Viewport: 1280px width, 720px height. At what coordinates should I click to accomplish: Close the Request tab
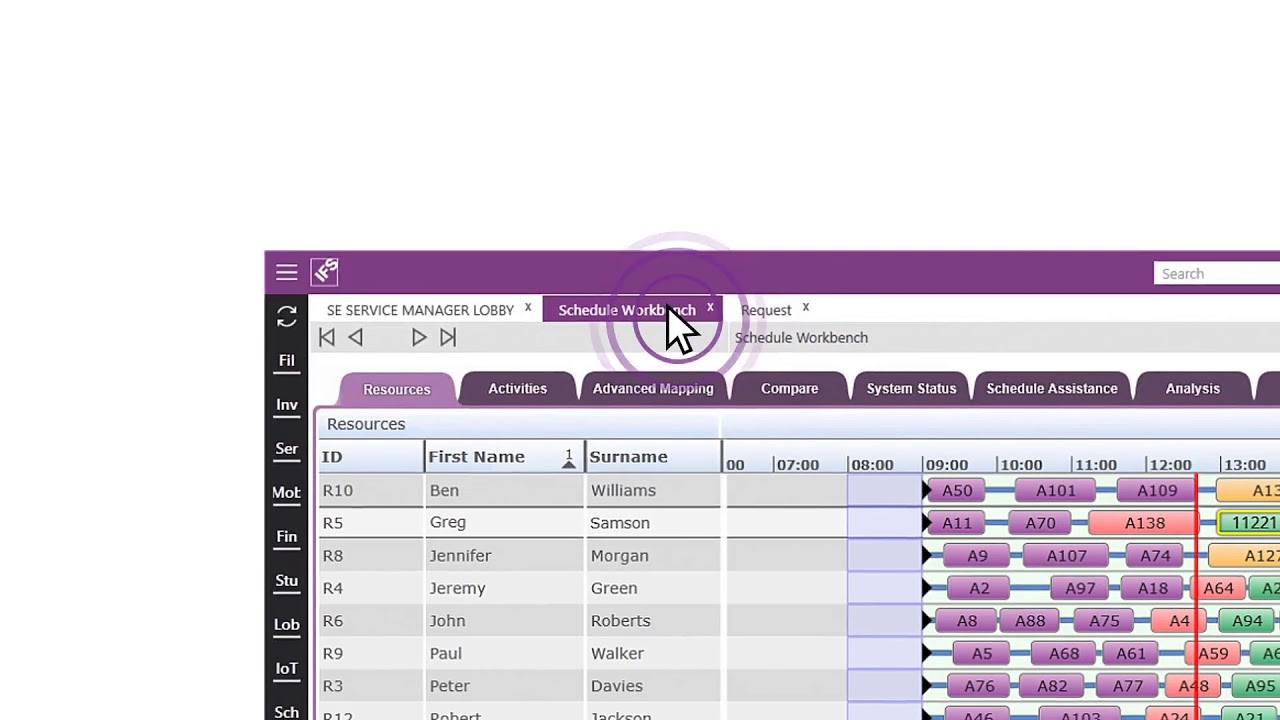point(805,308)
